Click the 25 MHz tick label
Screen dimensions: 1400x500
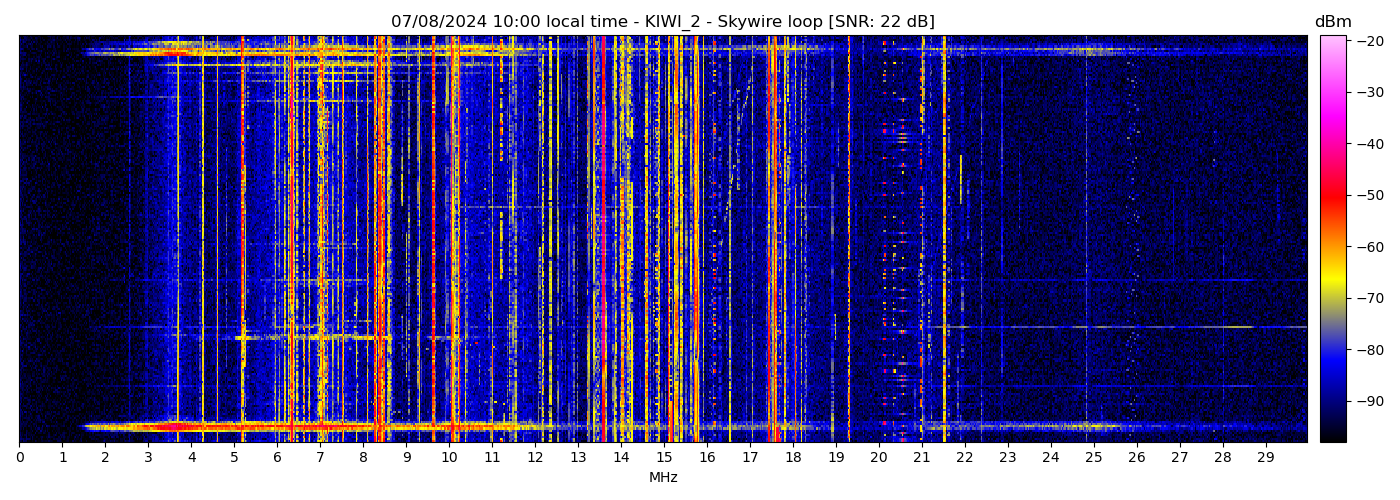pyautogui.click(x=1093, y=458)
